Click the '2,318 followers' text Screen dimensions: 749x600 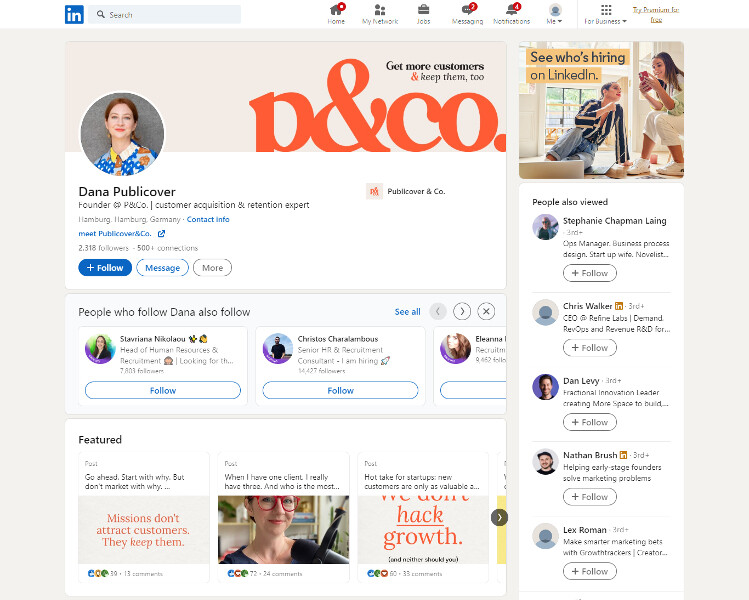(104, 248)
